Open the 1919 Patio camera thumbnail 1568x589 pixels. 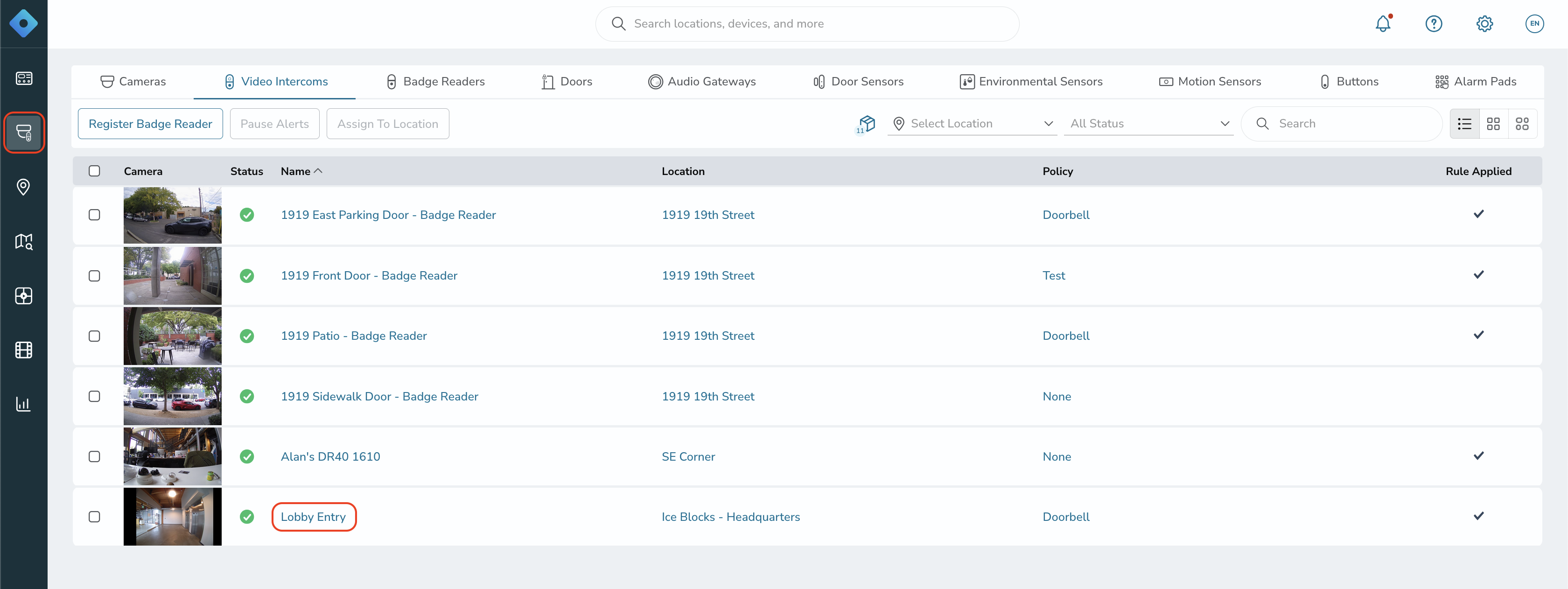click(172, 336)
